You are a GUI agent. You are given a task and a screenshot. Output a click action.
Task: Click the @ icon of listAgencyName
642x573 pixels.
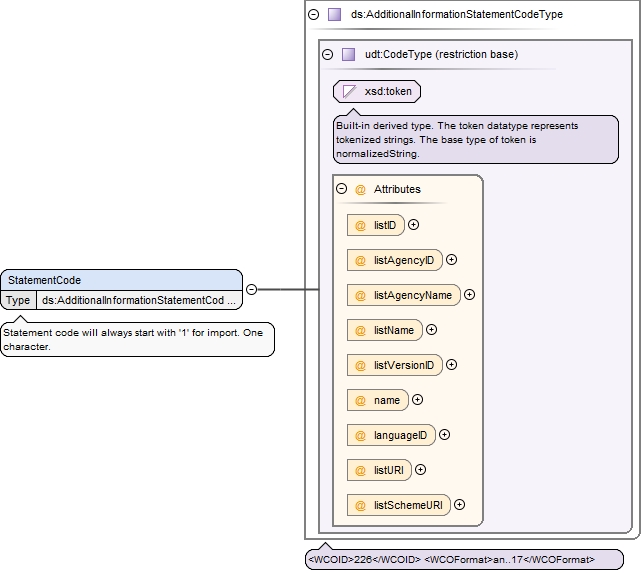pyautogui.click(x=360, y=296)
